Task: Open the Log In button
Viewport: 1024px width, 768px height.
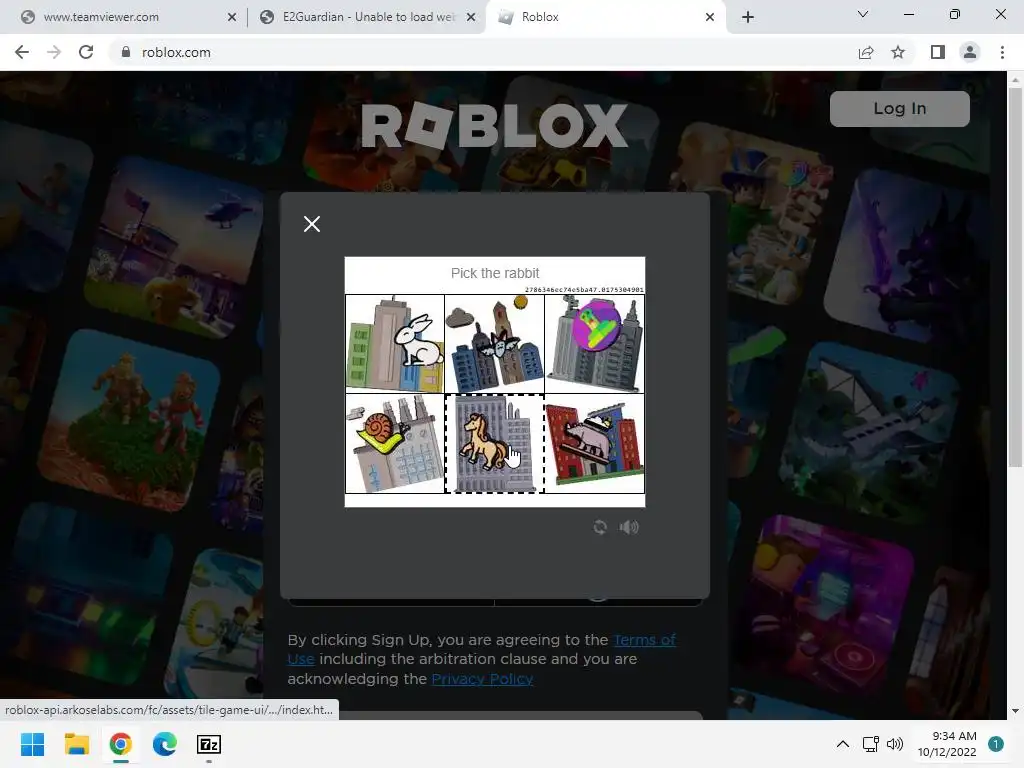Action: click(899, 108)
